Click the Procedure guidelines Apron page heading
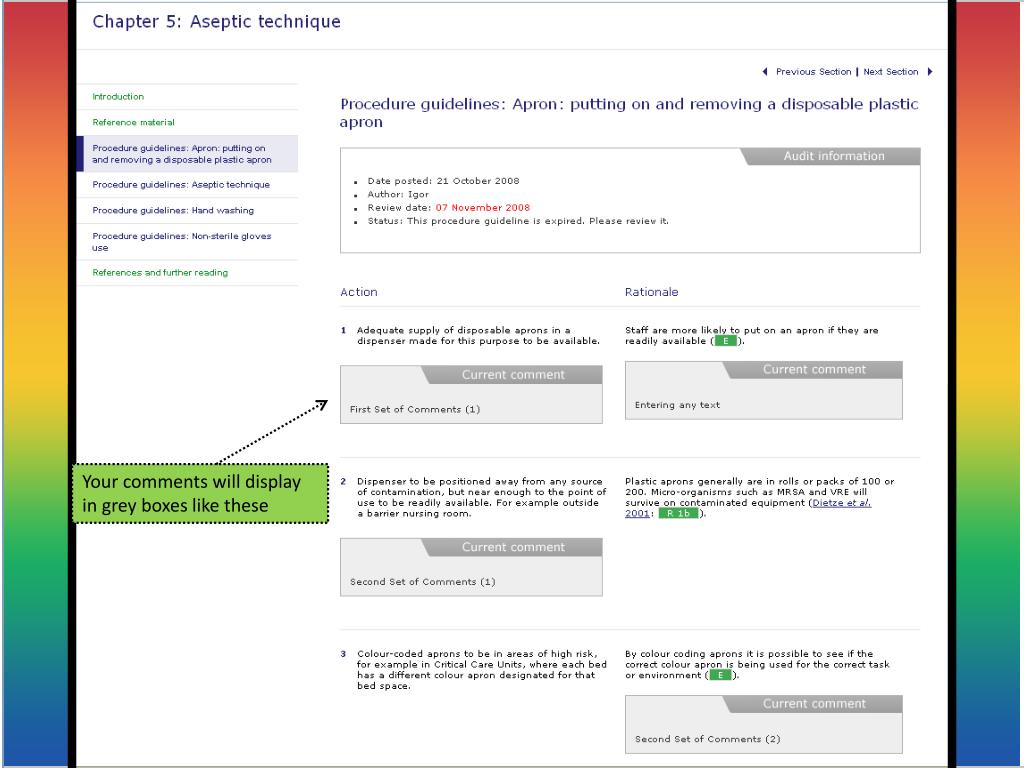The height and width of the screenshot is (768, 1024). click(629, 113)
